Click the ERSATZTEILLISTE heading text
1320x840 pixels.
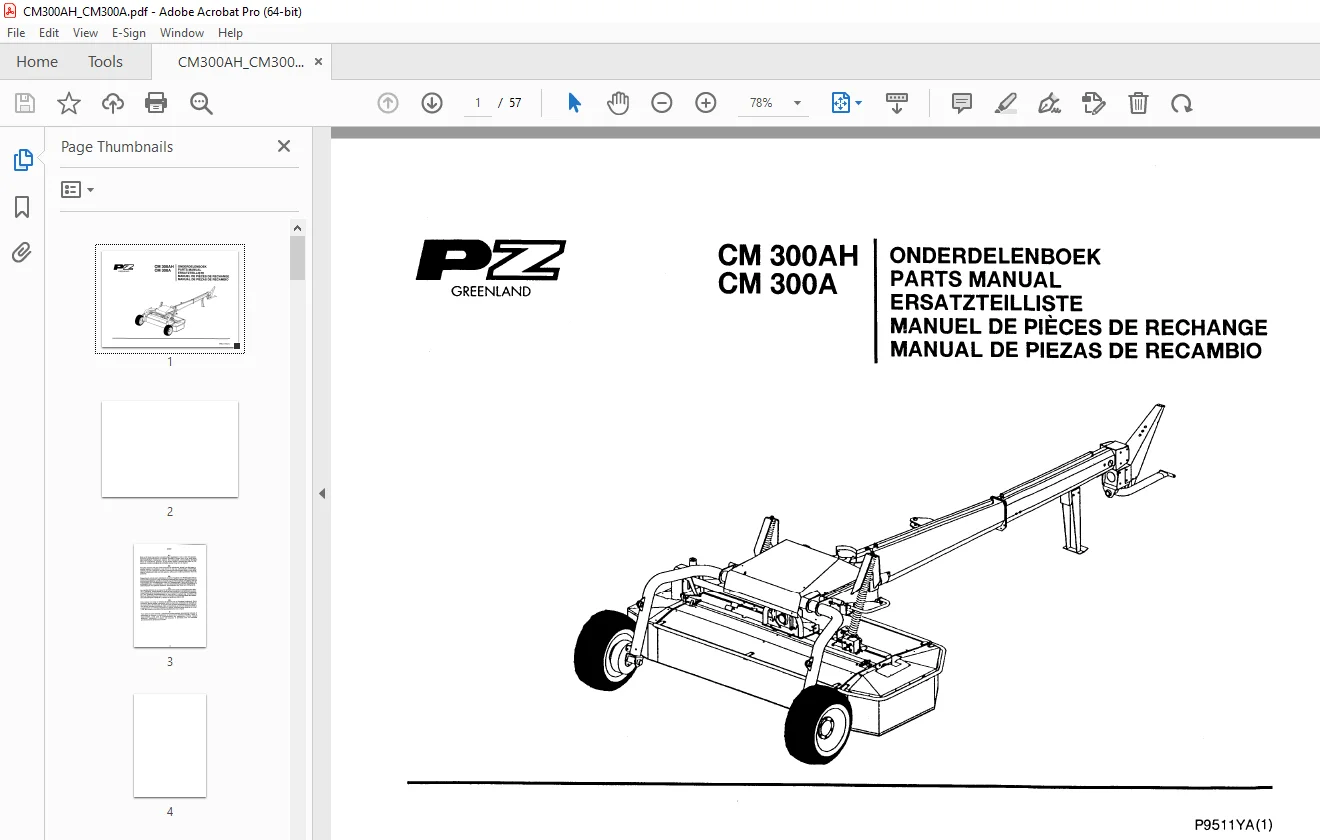click(986, 303)
